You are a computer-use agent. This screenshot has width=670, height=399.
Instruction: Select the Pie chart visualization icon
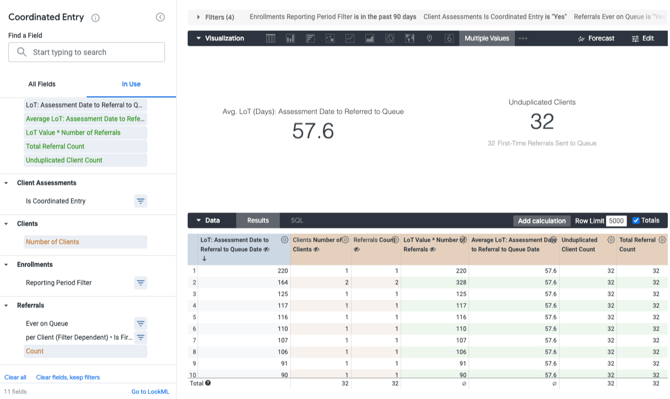pos(390,38)
